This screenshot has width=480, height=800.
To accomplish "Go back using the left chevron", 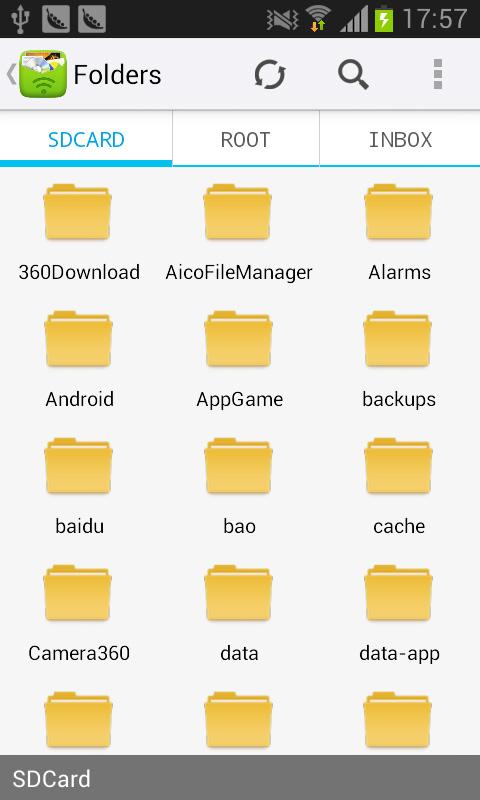I will click(11, 74).
